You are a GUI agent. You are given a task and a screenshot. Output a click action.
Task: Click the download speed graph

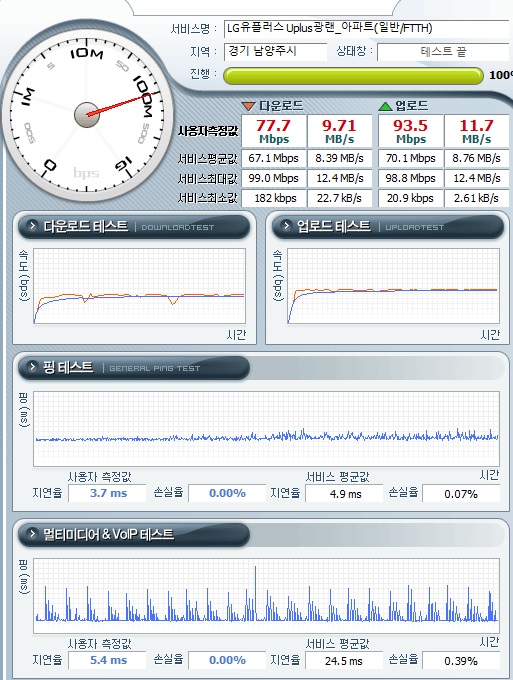click(x=140, y=286)
